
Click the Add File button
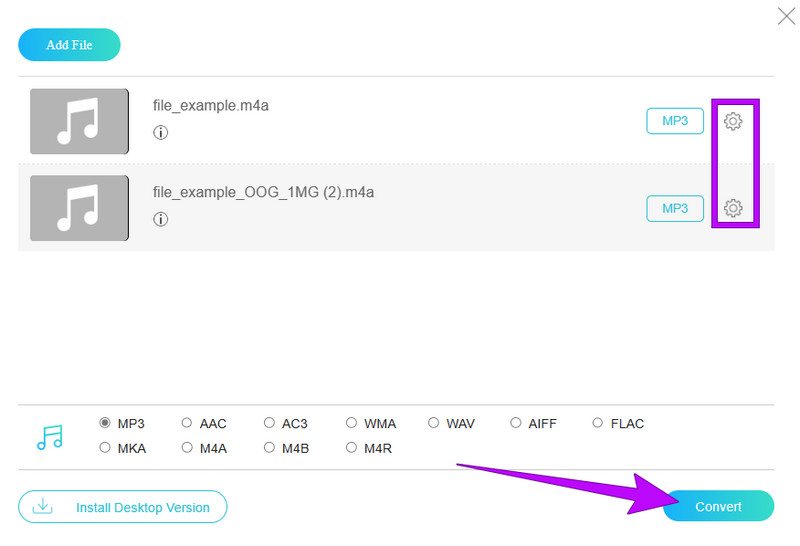pyautogui.click(x=69, y=45)
